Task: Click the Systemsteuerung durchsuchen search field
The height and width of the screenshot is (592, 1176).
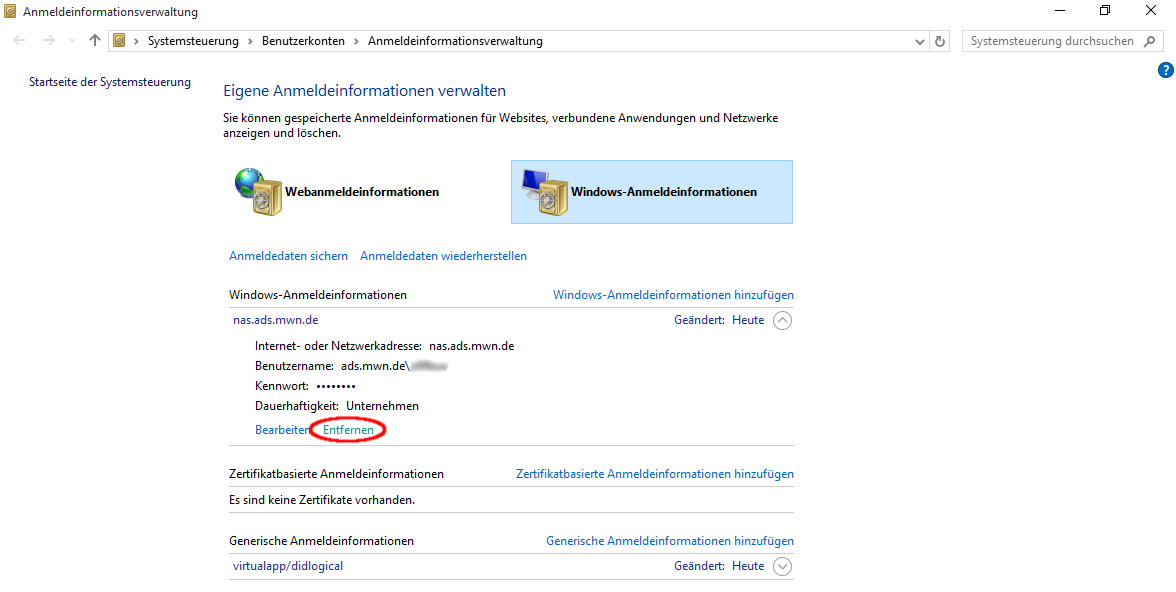Action: point(1052,41)
